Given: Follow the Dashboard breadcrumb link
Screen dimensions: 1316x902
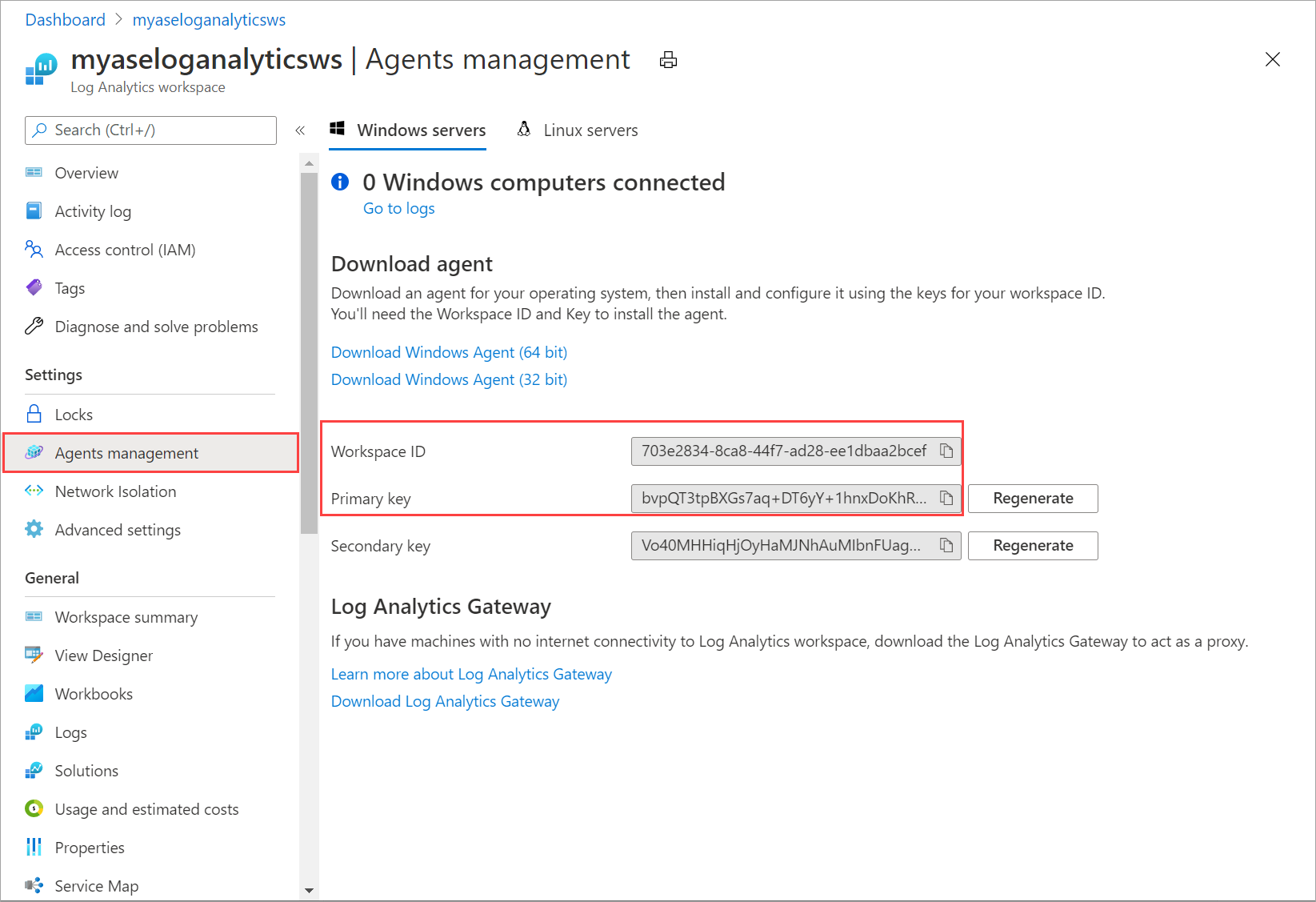Looking at the screenshot, I should [65, 19].
